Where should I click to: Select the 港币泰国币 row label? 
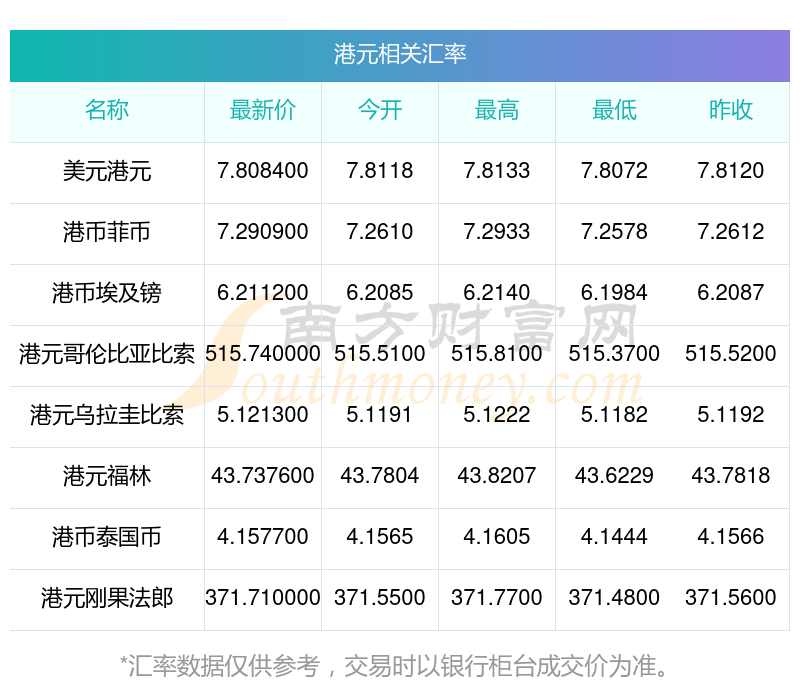pyautogui.click(x=107, y=537)
